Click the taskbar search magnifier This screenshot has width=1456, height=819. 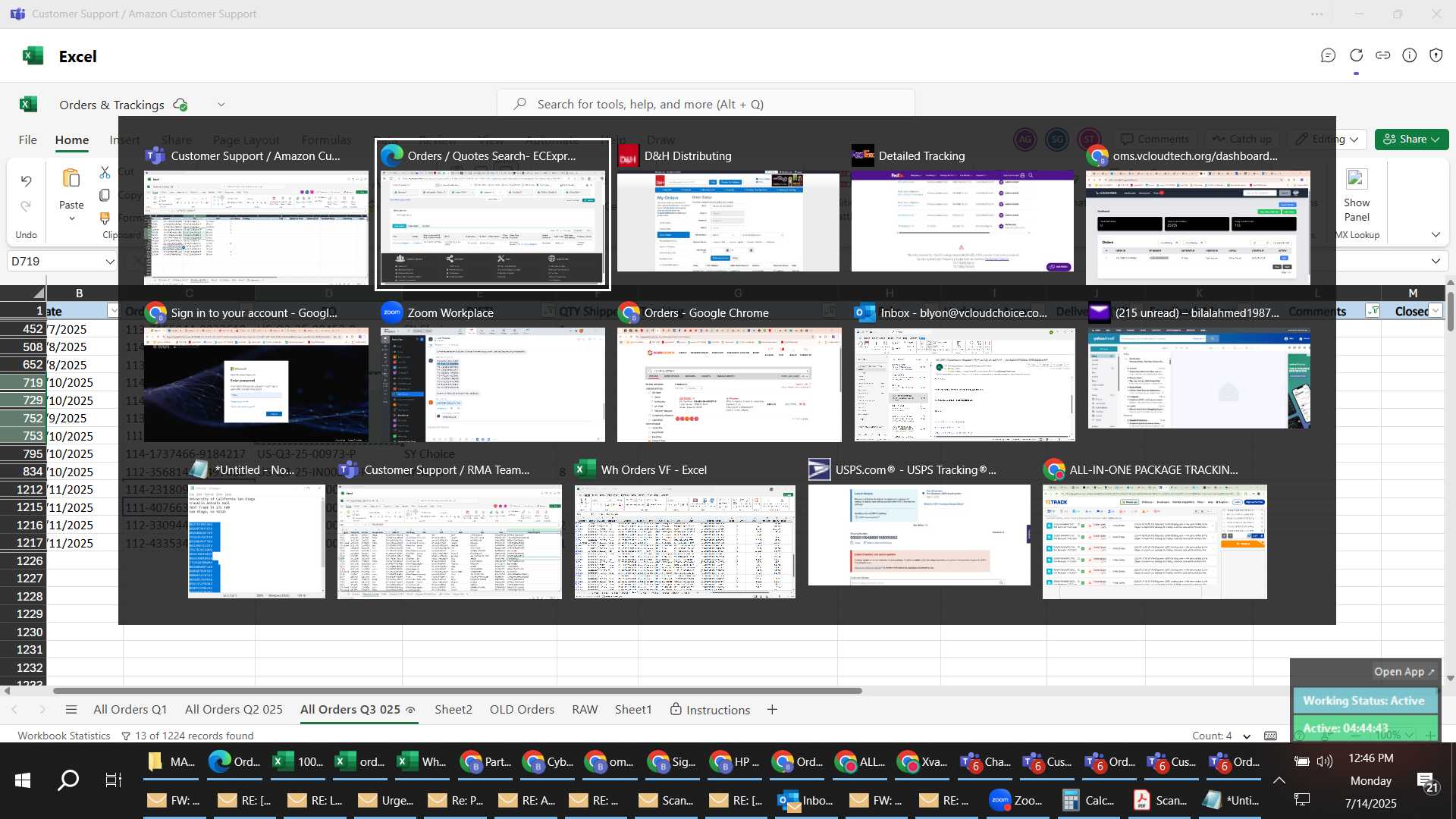68,780
